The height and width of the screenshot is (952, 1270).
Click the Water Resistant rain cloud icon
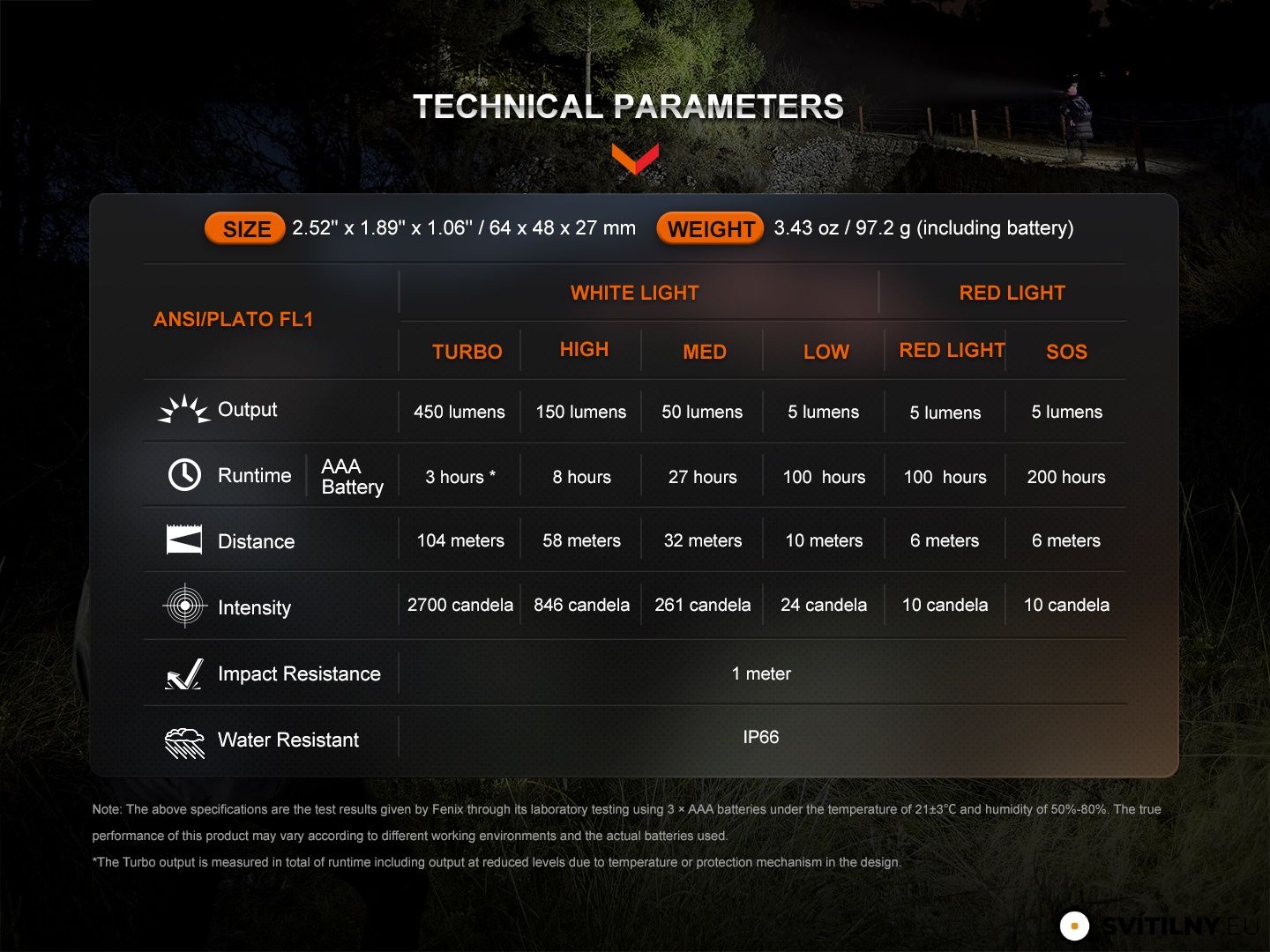coord(184,741)
